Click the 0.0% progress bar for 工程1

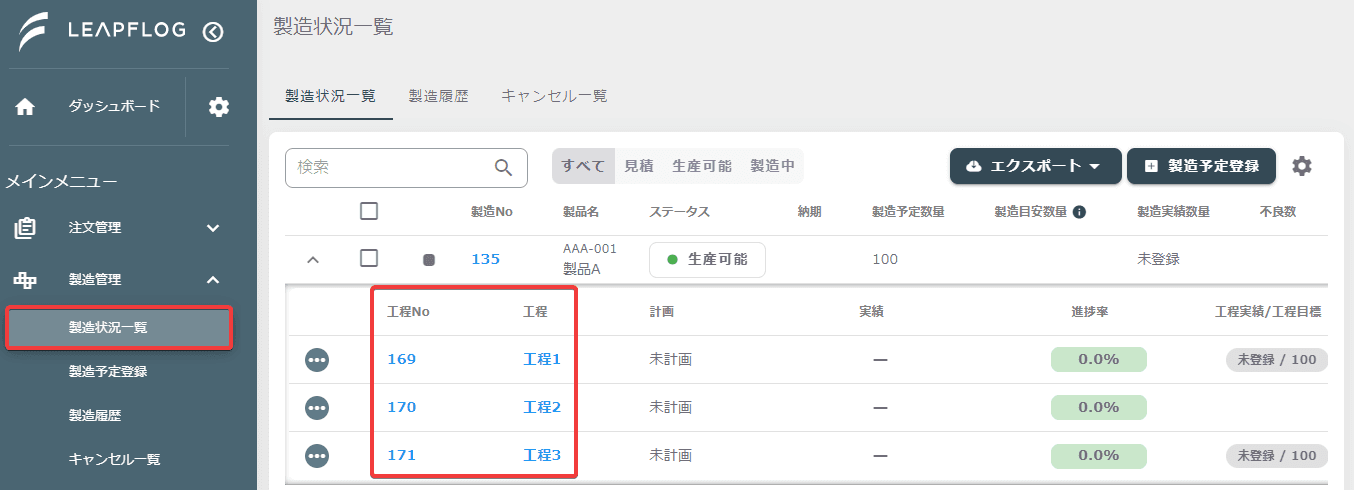[1098, 359]
